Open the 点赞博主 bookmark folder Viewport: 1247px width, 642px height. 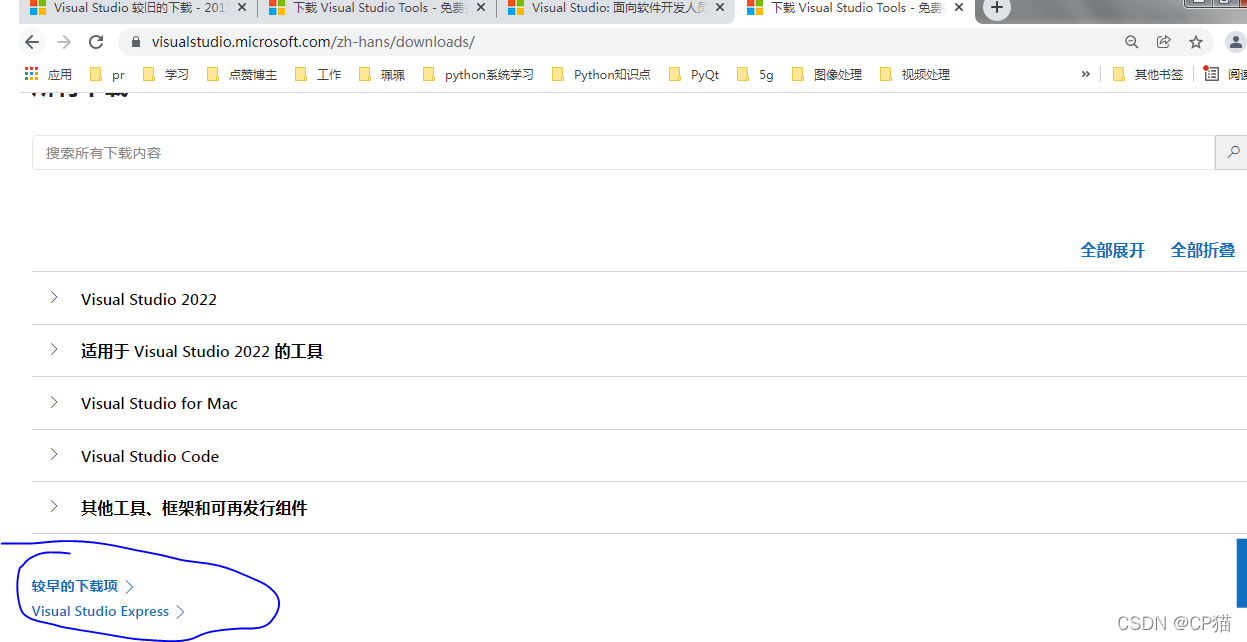tap(241, 74)
